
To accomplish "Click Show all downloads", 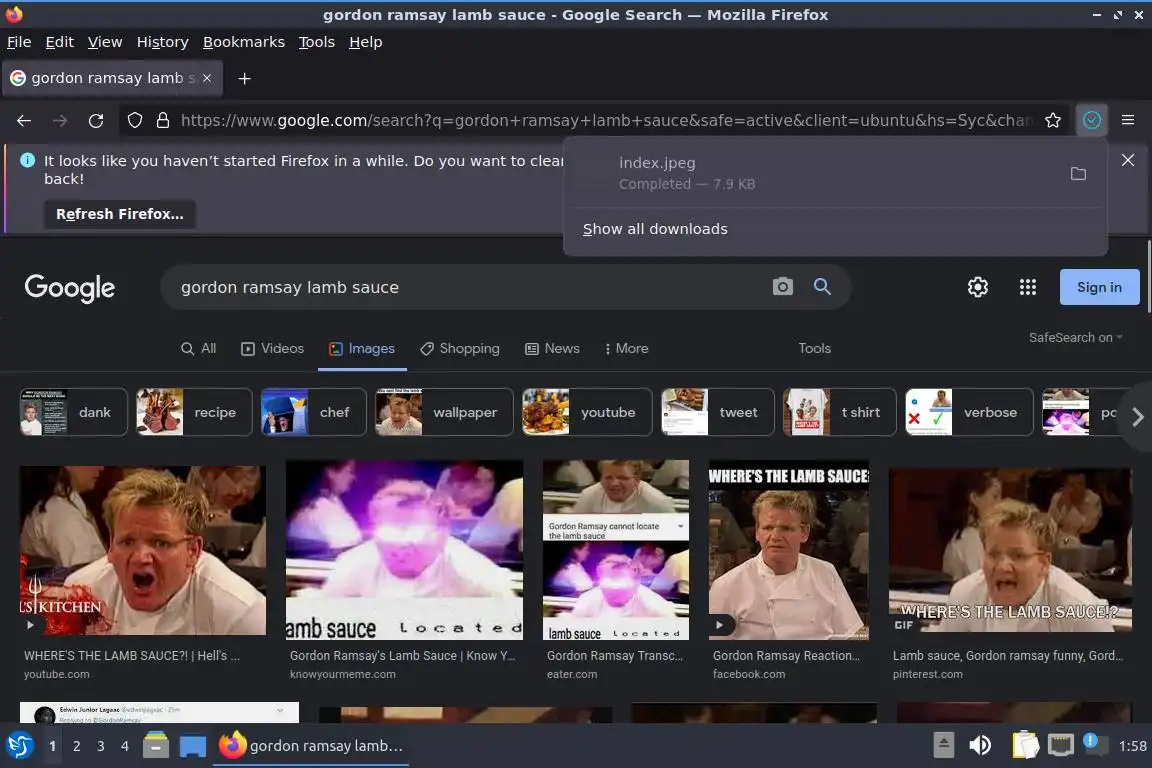I will pyautogui.click(x=655, y=229).
